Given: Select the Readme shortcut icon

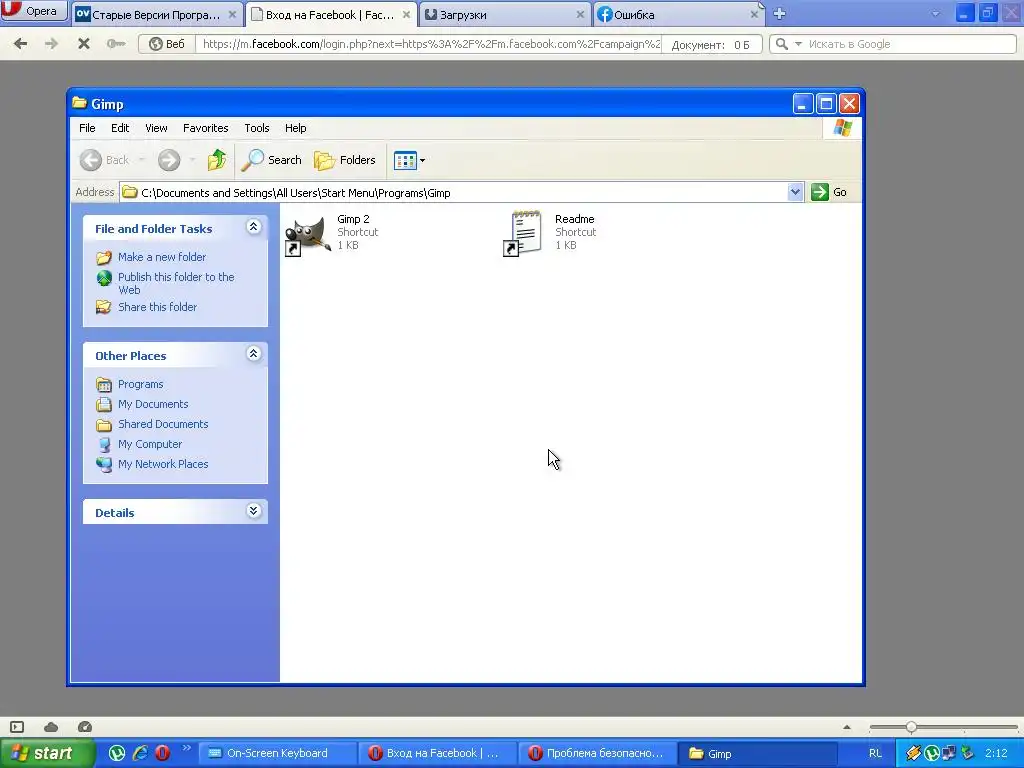Looking at the screenshot, I should 523,233.
